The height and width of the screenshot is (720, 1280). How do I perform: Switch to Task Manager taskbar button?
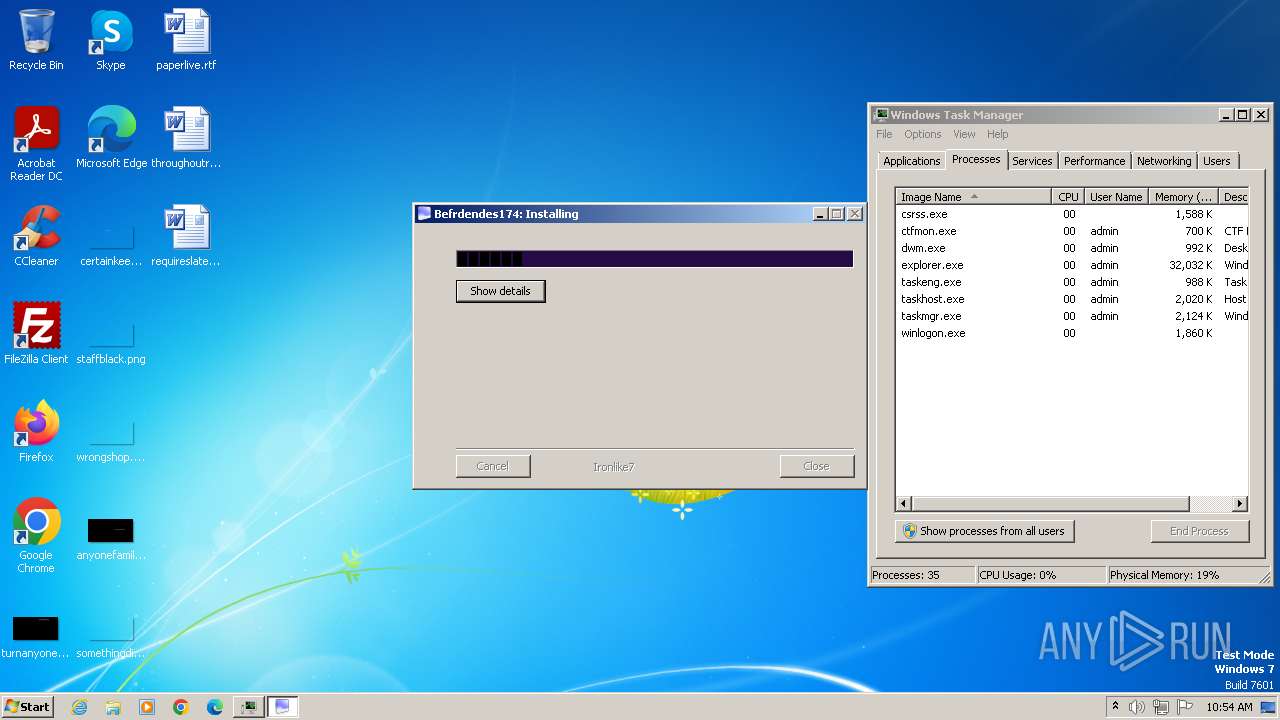point(249,707)
